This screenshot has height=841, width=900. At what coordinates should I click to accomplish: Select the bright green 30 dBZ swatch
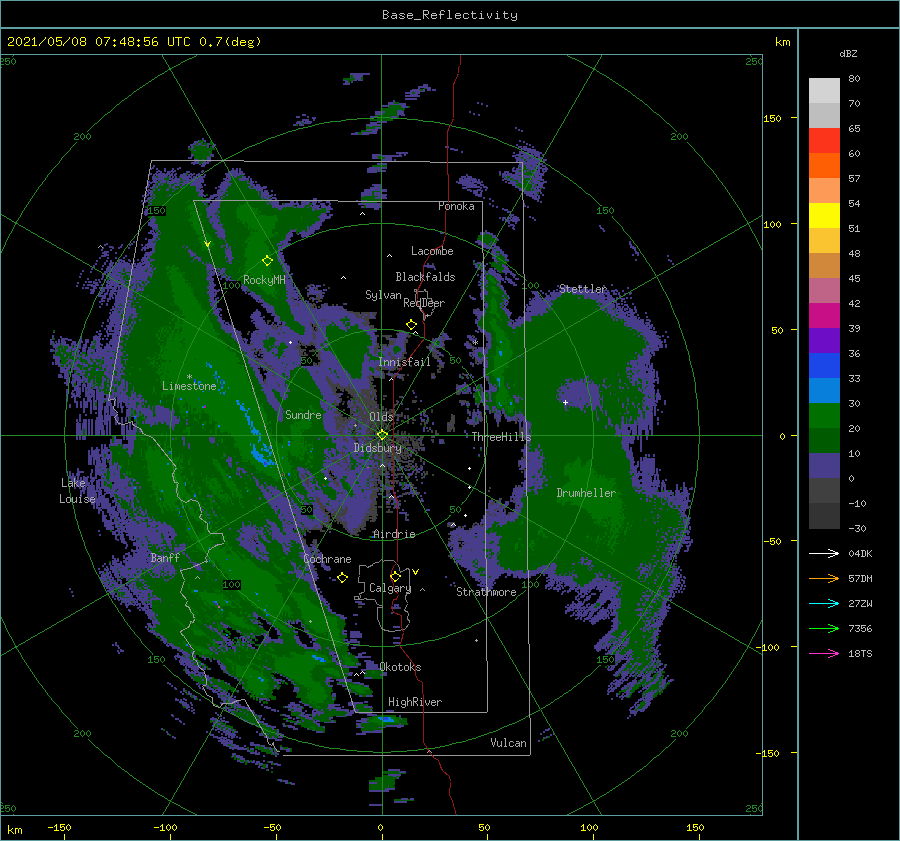pos(824,415)
